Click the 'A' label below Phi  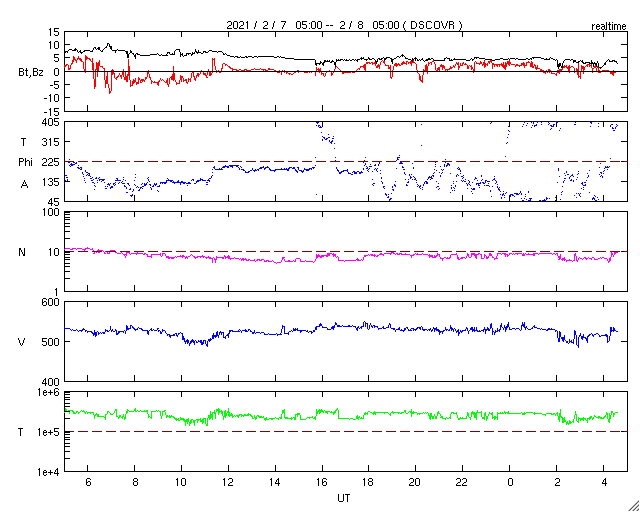click(x=24, y=184)
